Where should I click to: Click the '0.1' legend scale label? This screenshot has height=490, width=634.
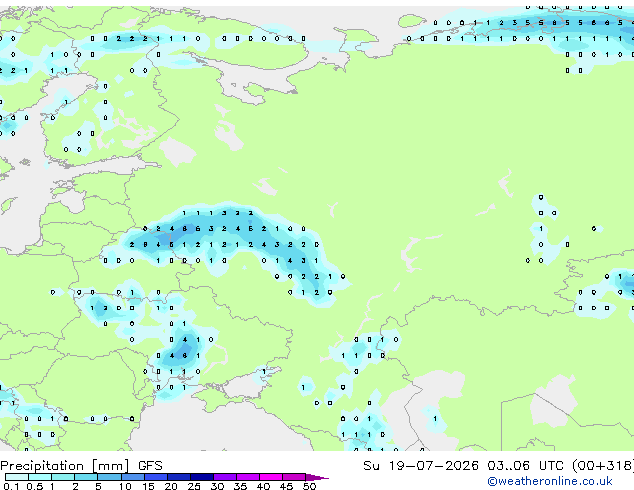click(x=11, y=486)
